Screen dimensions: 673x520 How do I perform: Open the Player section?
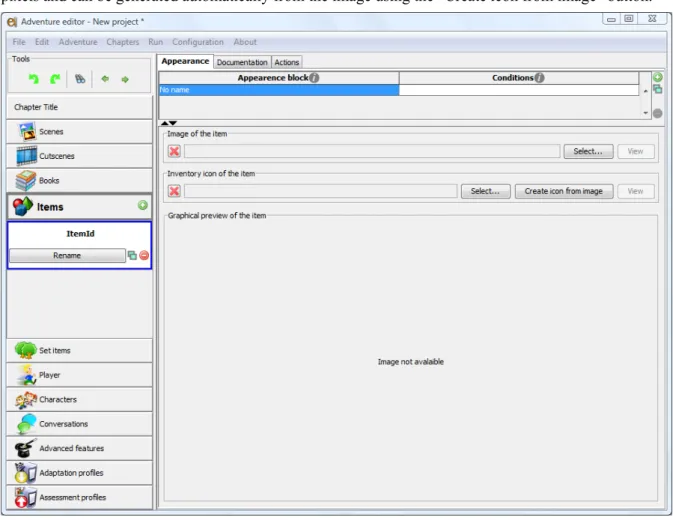point(80,375)
